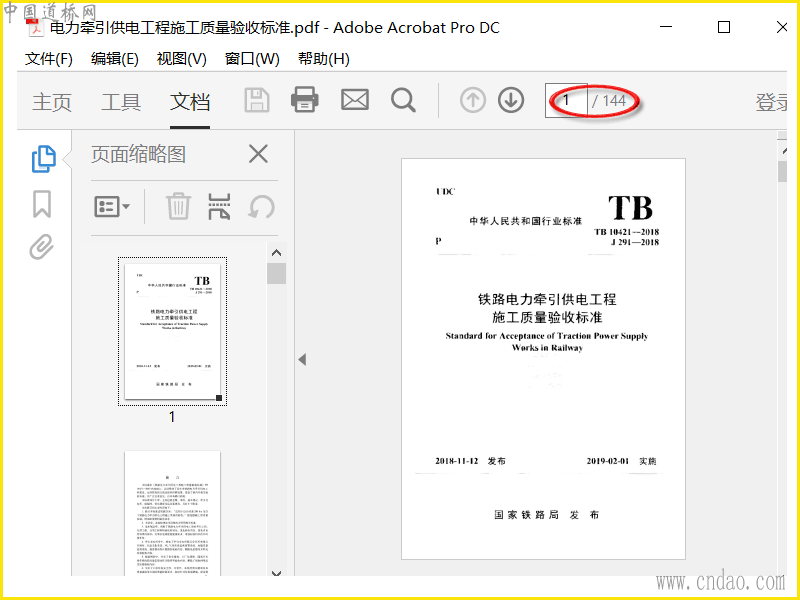Click the page count / 144 text
This screenshot has width=800, height=600.
609,101
